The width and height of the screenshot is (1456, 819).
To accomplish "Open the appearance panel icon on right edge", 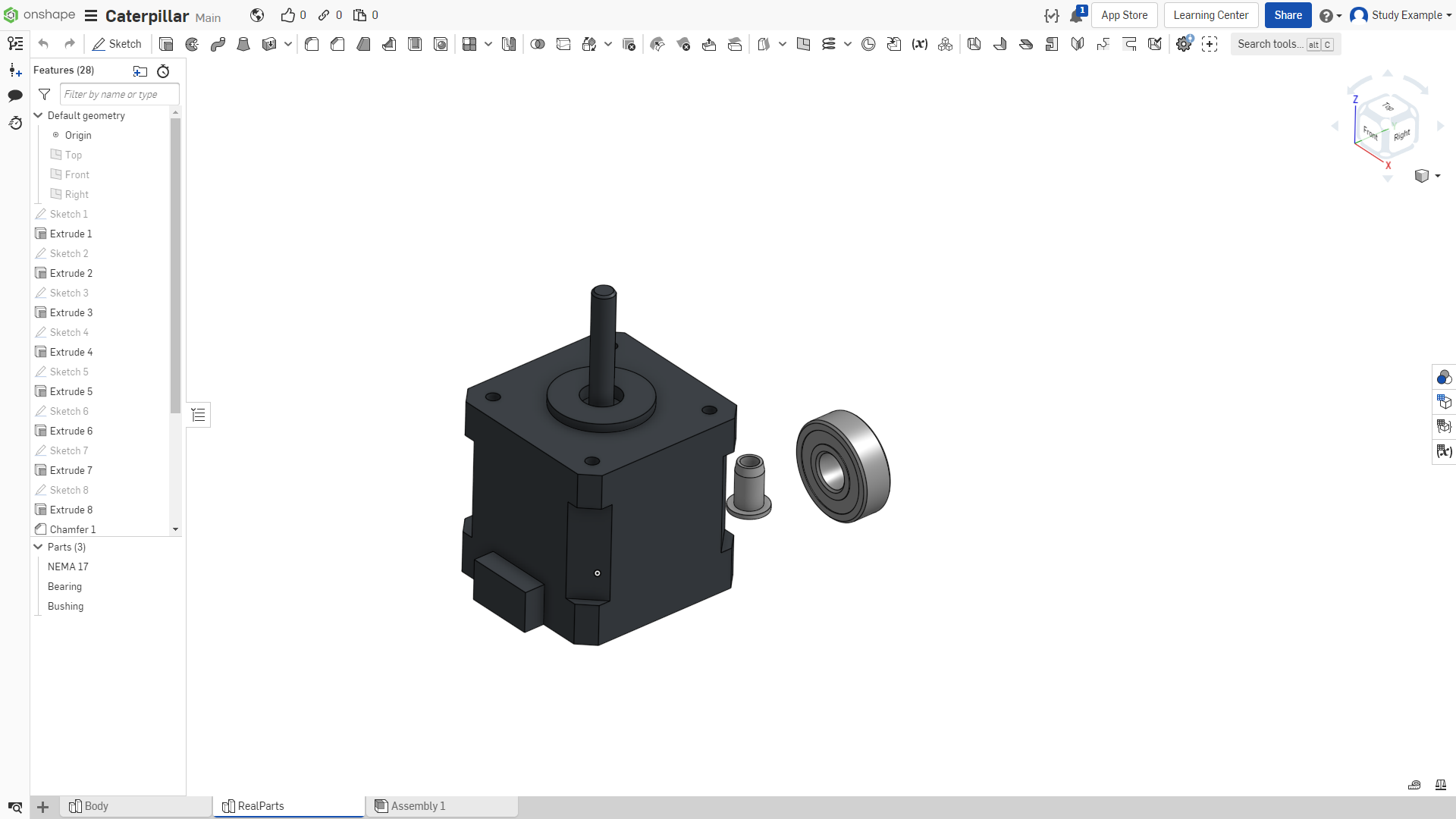I will (x=1444, y=378).
